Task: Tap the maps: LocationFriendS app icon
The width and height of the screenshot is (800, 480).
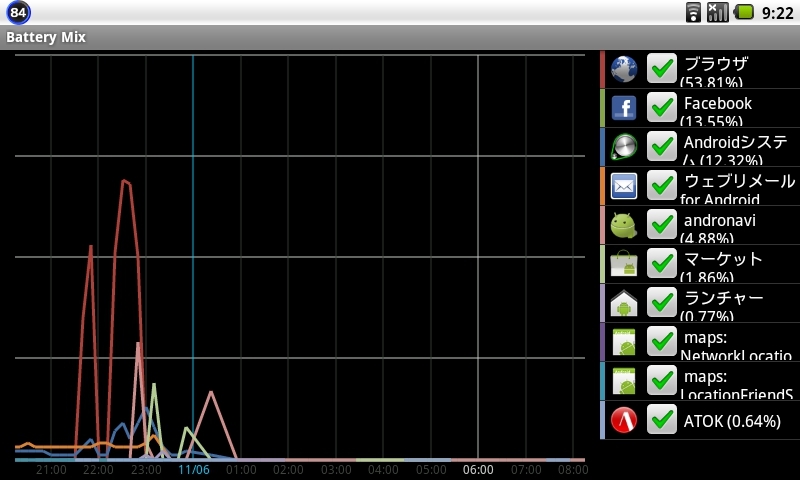Action: pyautogui.click(x=623, y=381)
